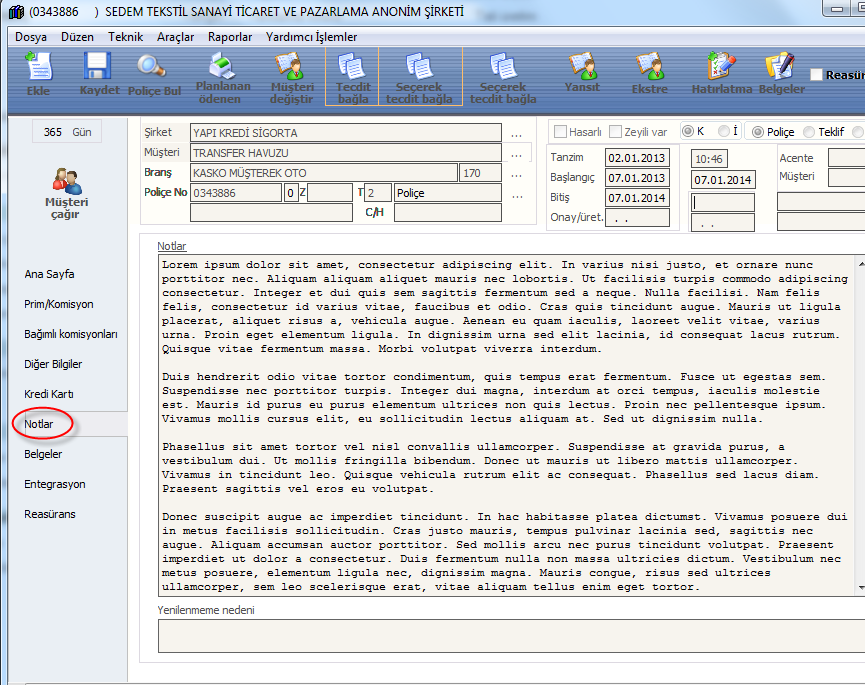Image resolution: width=865 pixels, height=685 pixels.
Task: Click the Planlanan ödenen icon
Action: [217, 76]
